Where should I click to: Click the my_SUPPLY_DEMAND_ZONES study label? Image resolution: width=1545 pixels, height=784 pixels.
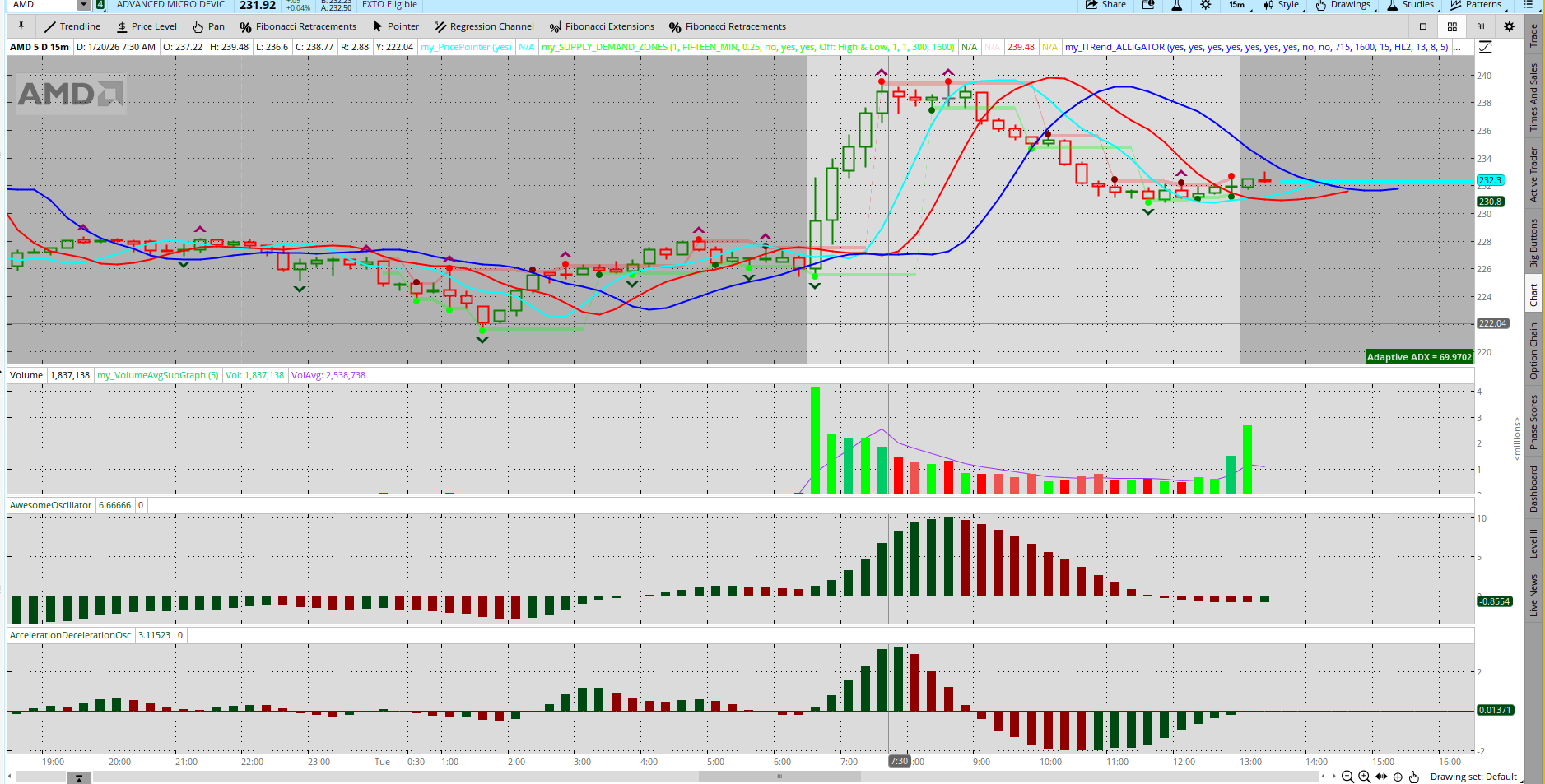click(747, 47)
